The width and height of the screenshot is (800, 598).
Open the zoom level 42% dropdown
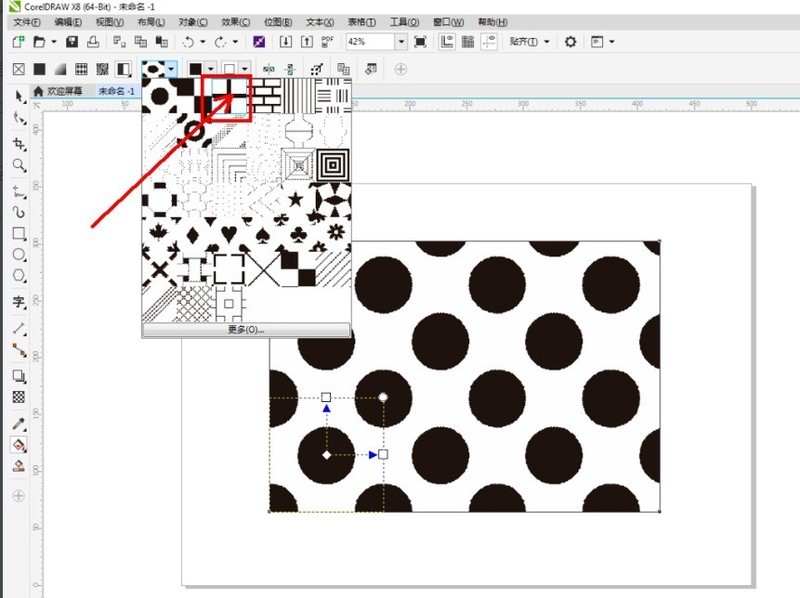[401, 42]
